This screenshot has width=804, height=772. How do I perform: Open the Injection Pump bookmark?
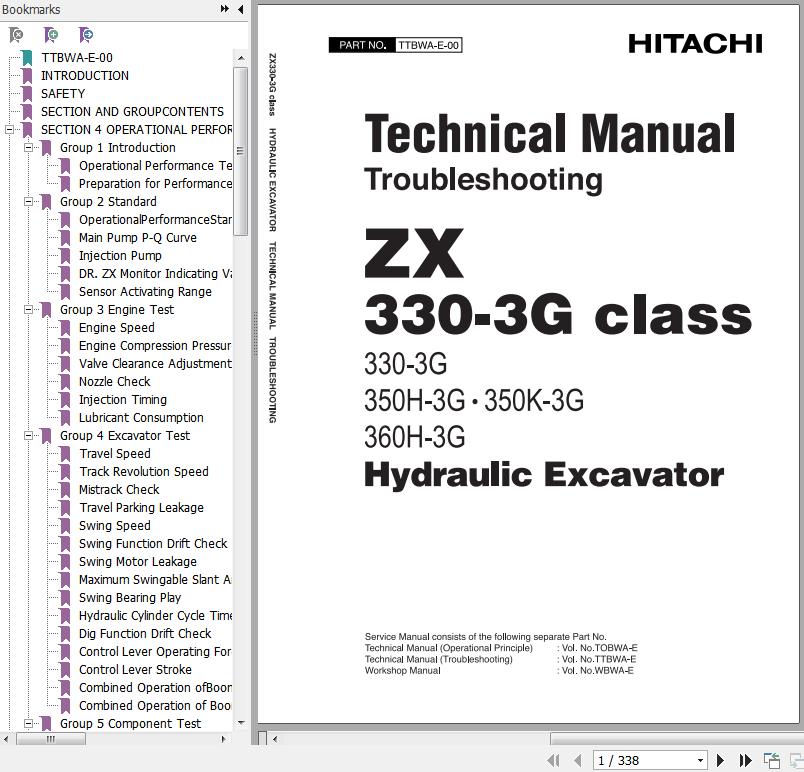pos(120,255)
